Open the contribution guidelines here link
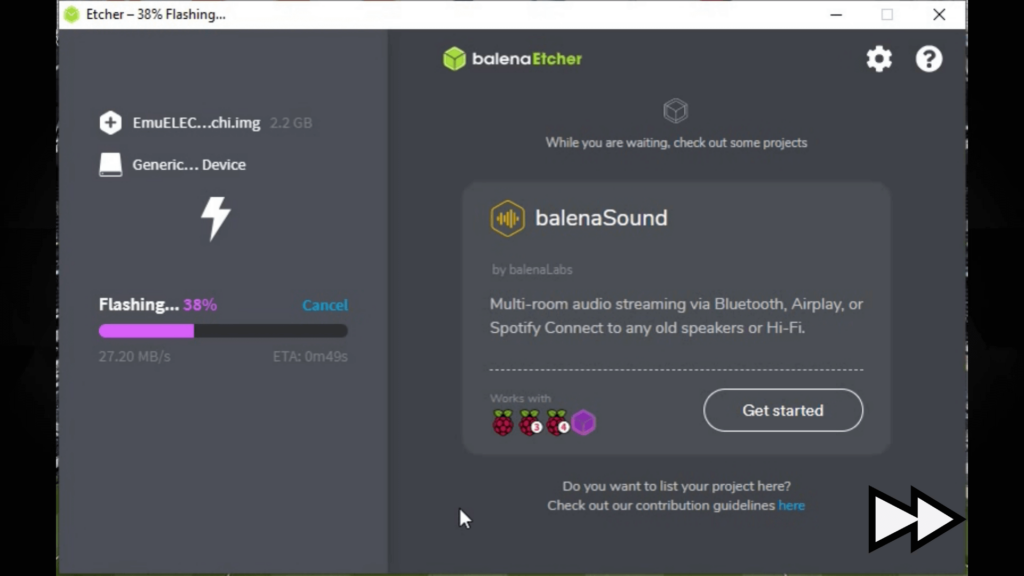Screen dimensions: 1024x576 click(x=792, y=505)
